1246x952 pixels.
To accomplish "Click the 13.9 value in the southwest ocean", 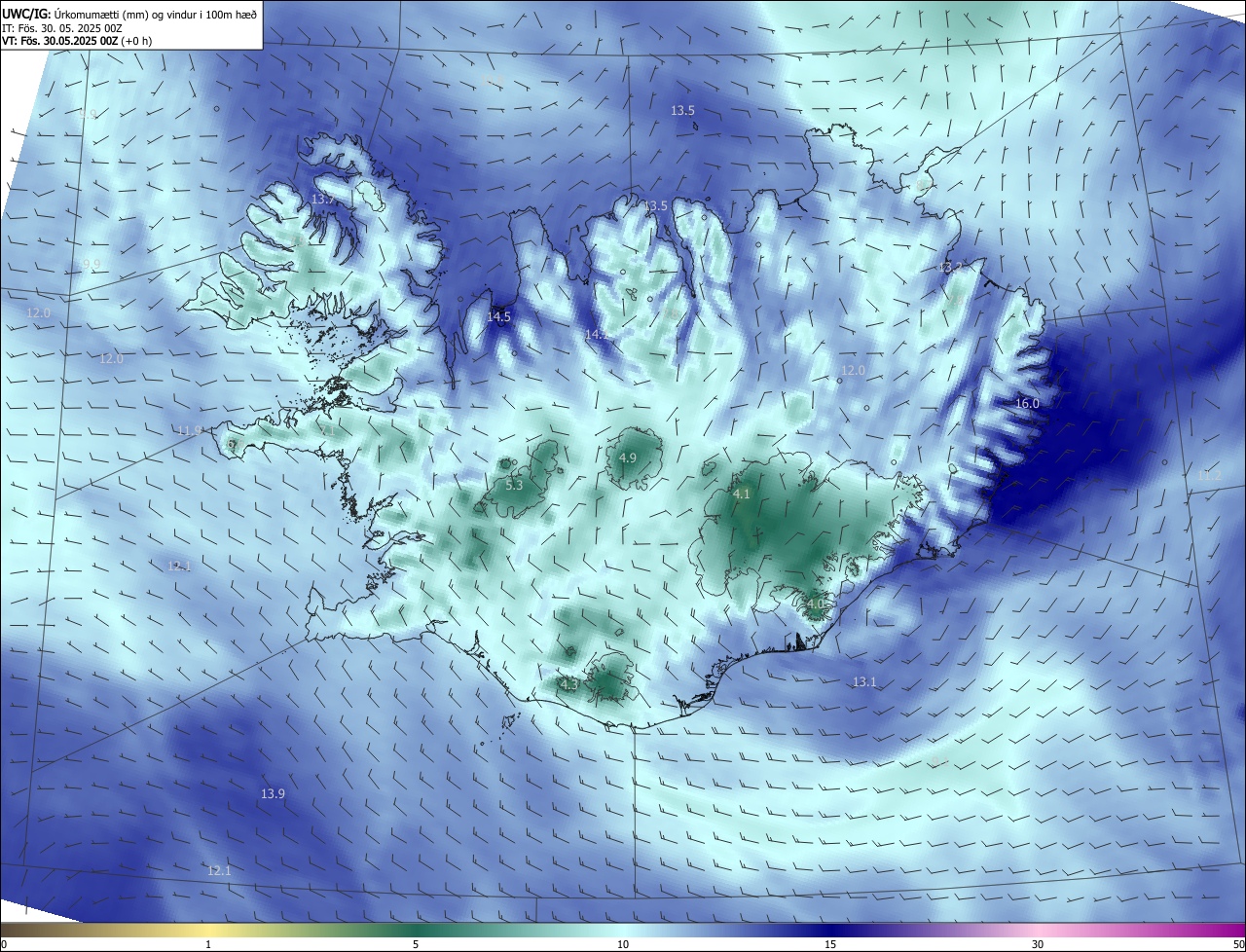I will [273, 793].
